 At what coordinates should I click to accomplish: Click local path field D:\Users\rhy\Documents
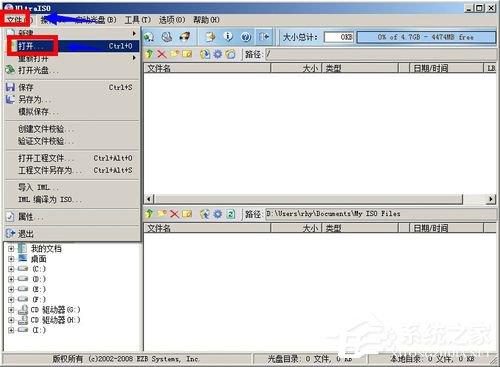pyautogui.click(x=381, y=214)
